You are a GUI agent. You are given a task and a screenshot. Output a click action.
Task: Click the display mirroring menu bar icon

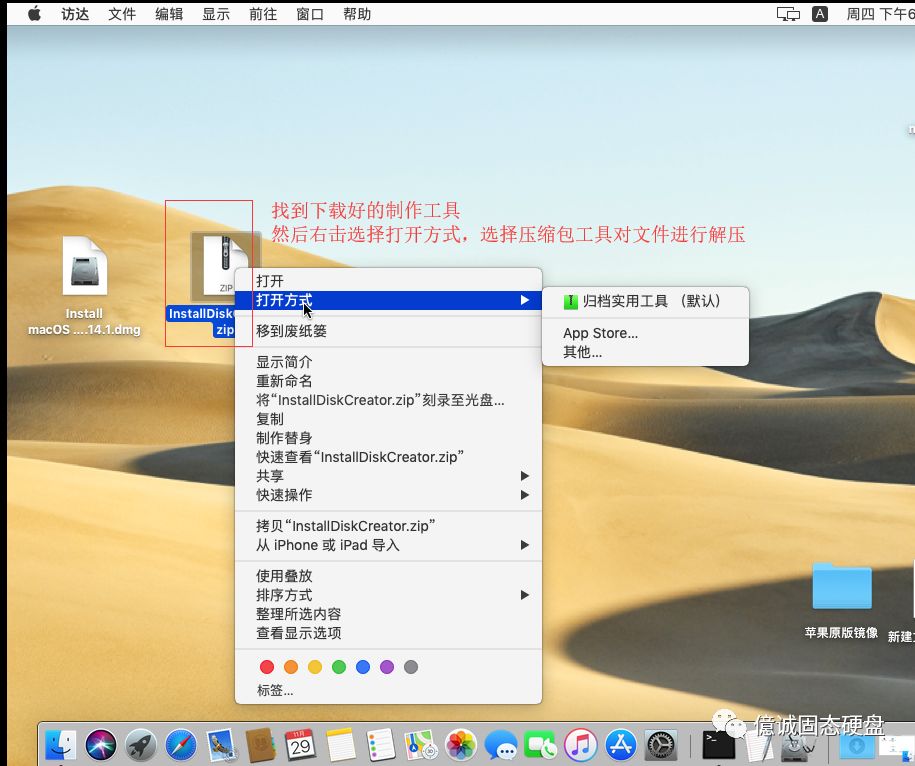click(x=788, y=14)
